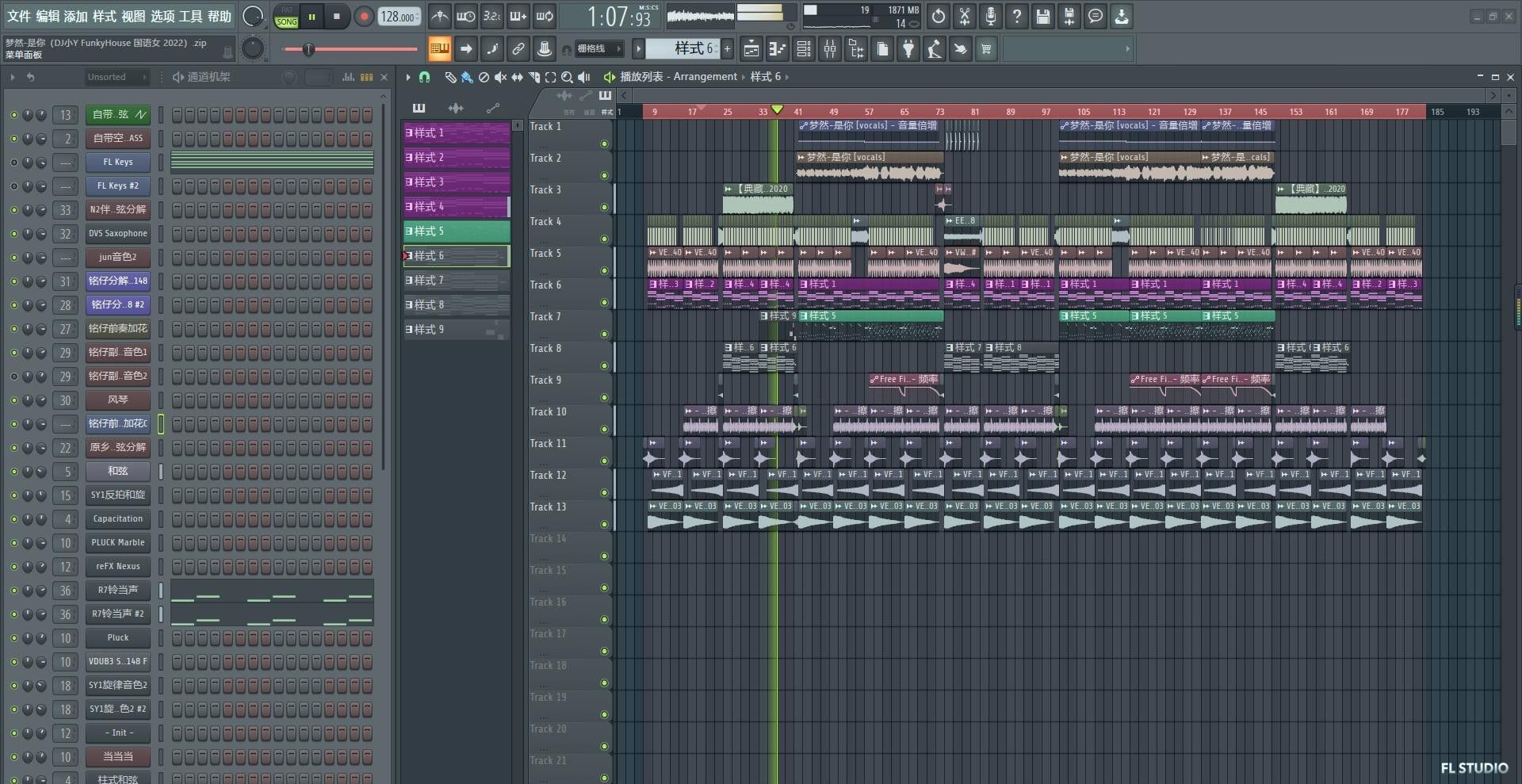
Task: Pause playback with the pause button
Action: [312, 16]
